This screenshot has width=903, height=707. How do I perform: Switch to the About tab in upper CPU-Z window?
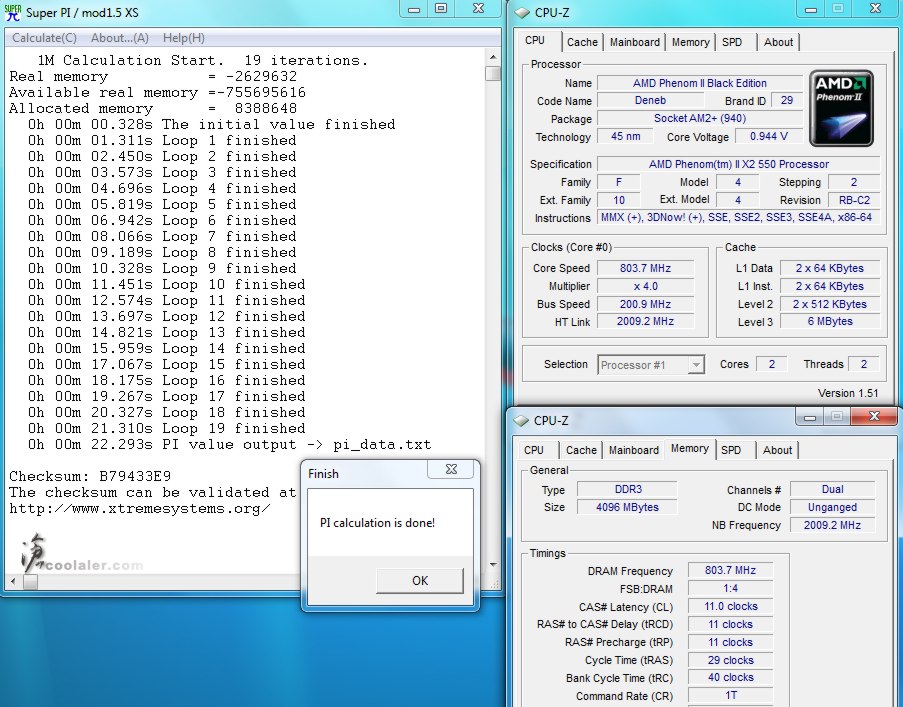click(779, 42)
